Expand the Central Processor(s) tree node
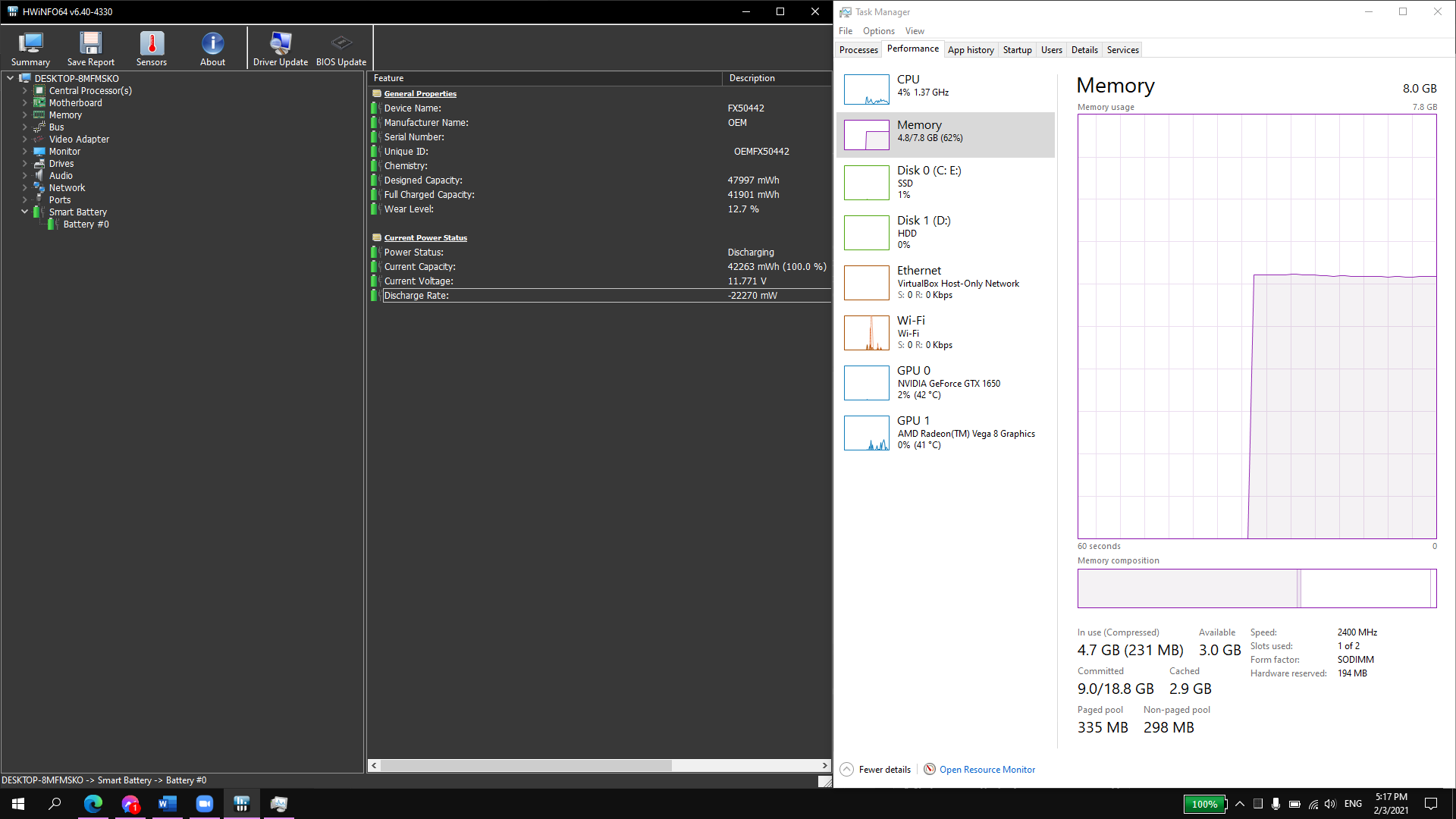Viewport: 1456px width, 819px height. click(24, 90)
